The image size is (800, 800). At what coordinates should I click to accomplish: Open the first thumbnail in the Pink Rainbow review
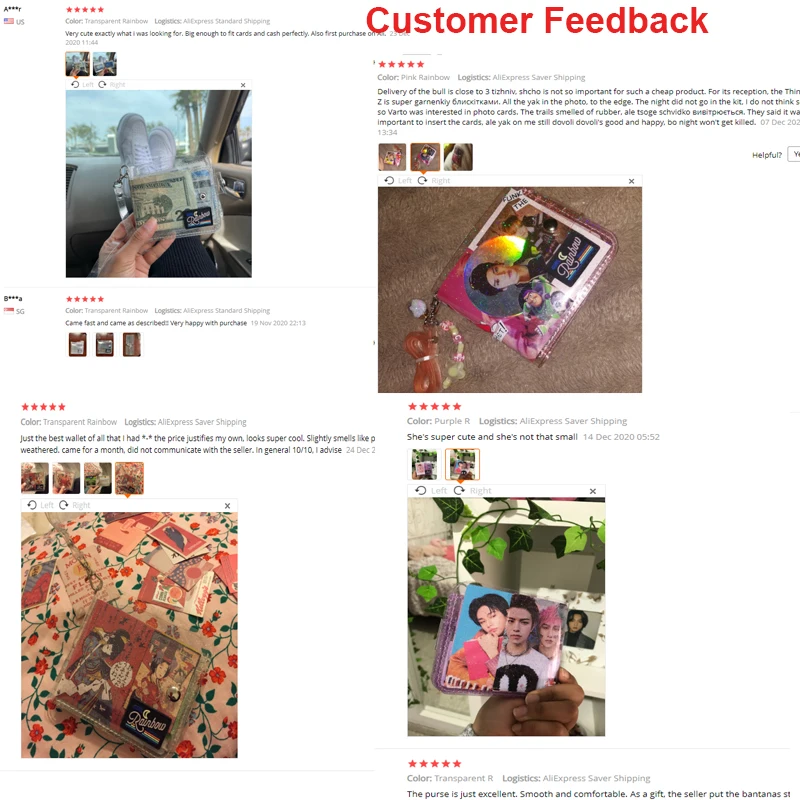point(392,157)
